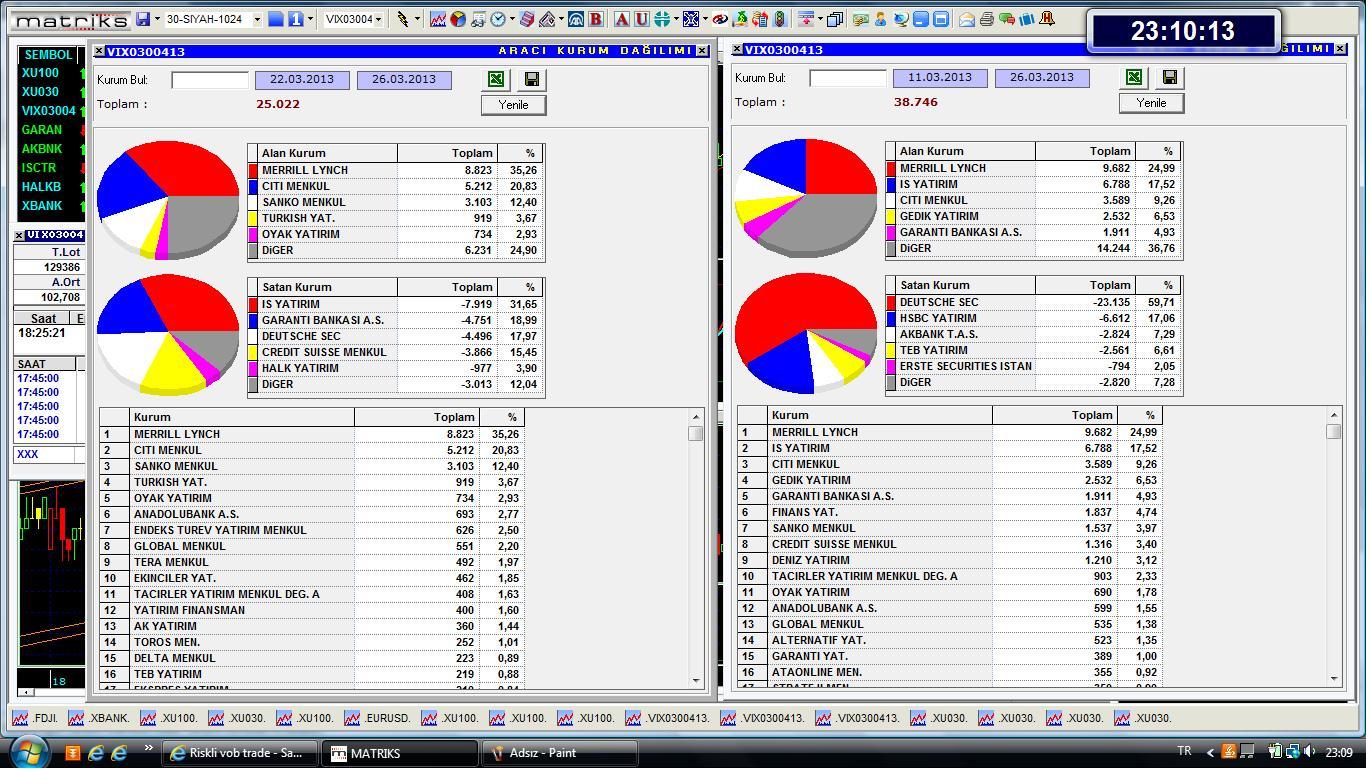Open the .XBANK. chart tab
Screen dimensions: 1370x770
pyautogui.click(x=100, y=718)
